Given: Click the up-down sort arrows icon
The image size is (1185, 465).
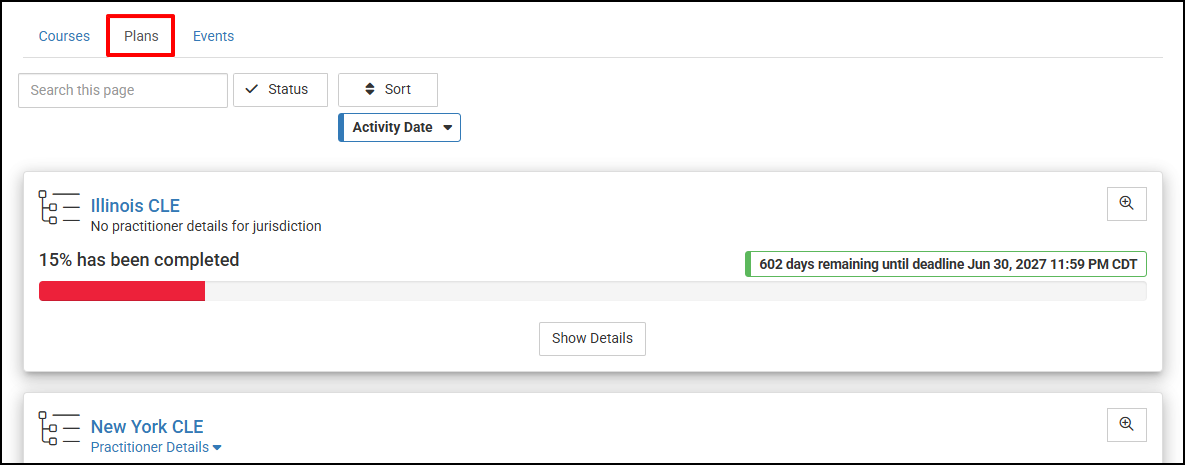Looking at the screenshot, I should click(369, 89).
